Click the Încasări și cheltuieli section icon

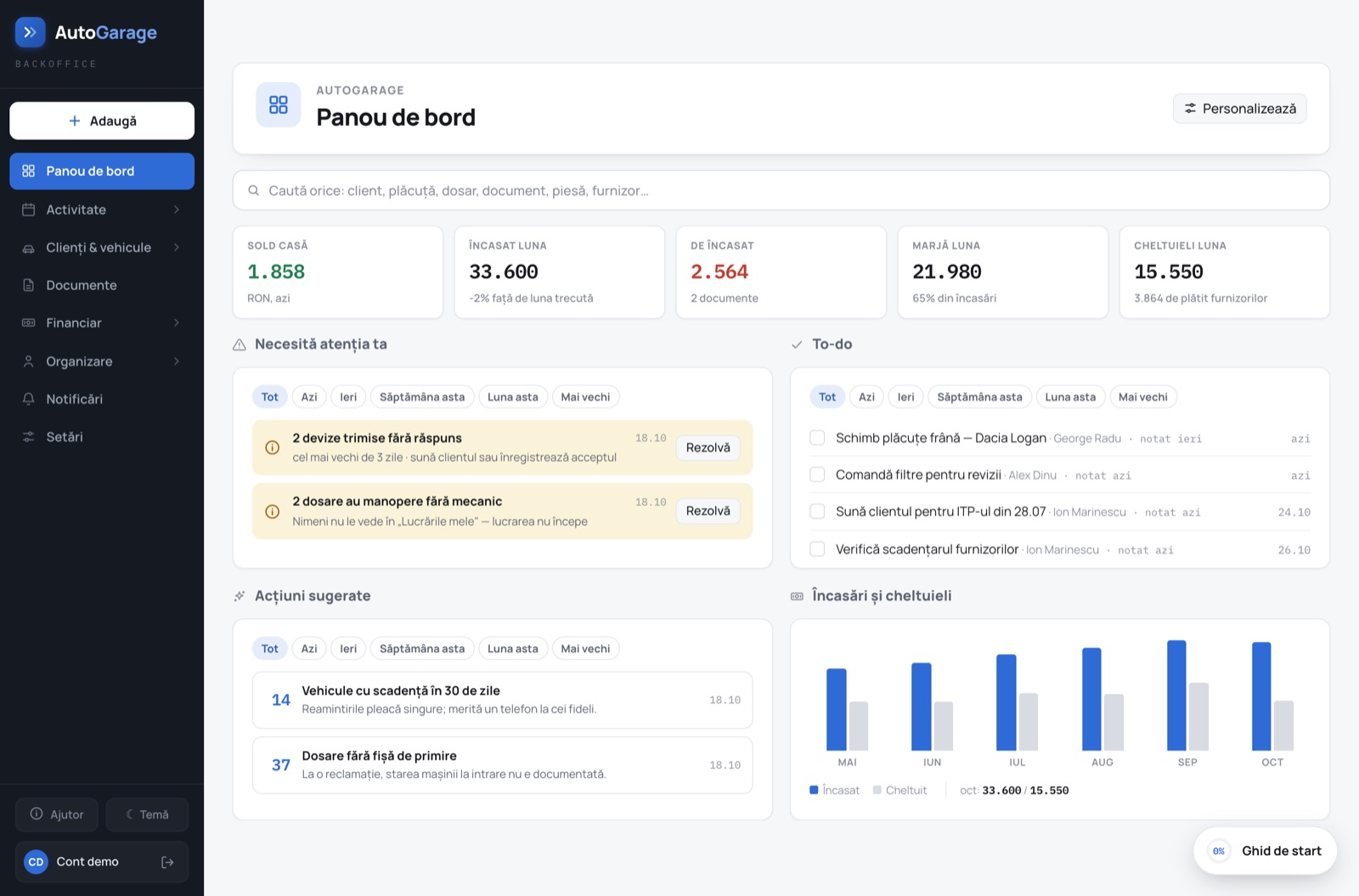click(x=797, y=596)
